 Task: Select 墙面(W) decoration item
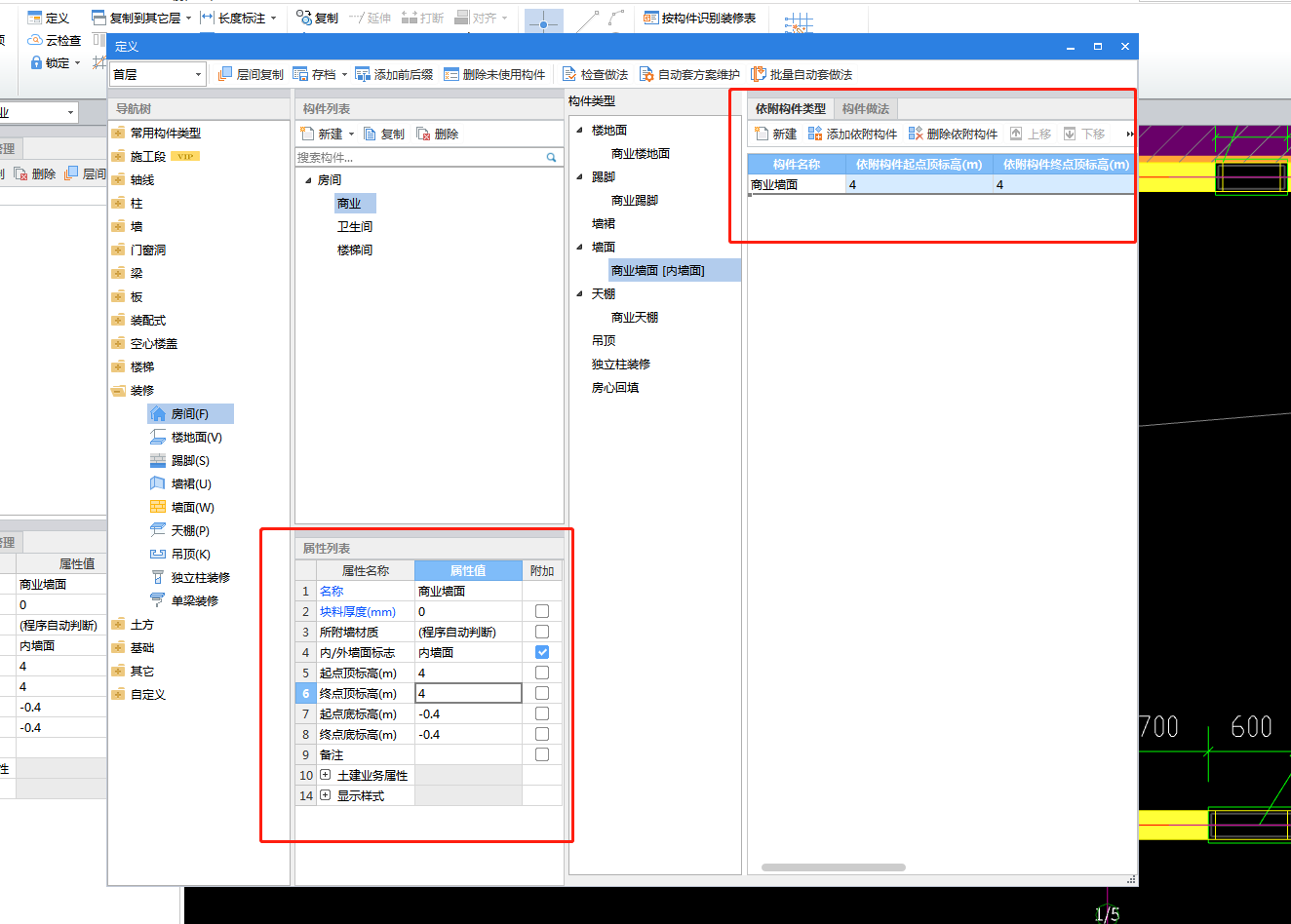[x=182, y=508]
